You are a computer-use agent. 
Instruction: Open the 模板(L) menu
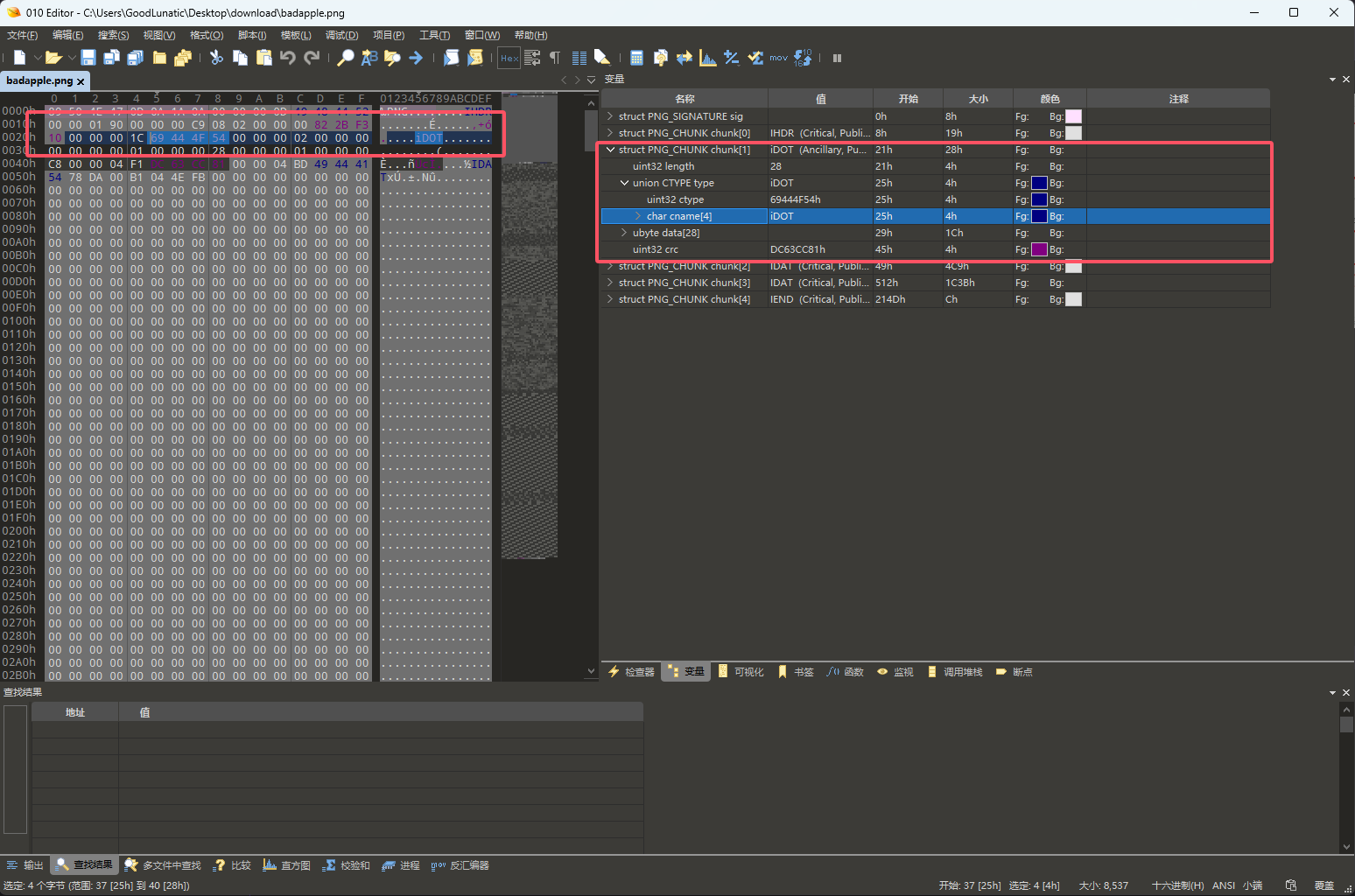296,35
